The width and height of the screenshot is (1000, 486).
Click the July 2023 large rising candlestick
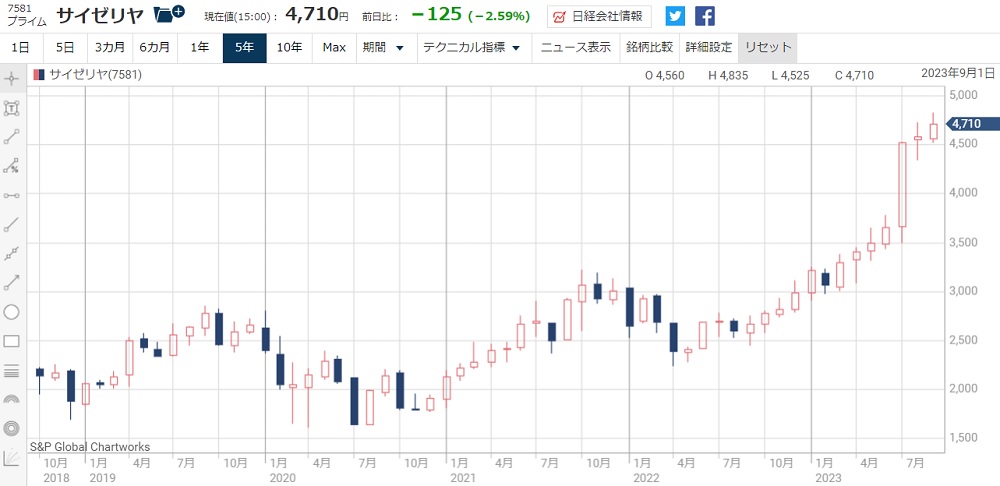click(x=902, y=184)
